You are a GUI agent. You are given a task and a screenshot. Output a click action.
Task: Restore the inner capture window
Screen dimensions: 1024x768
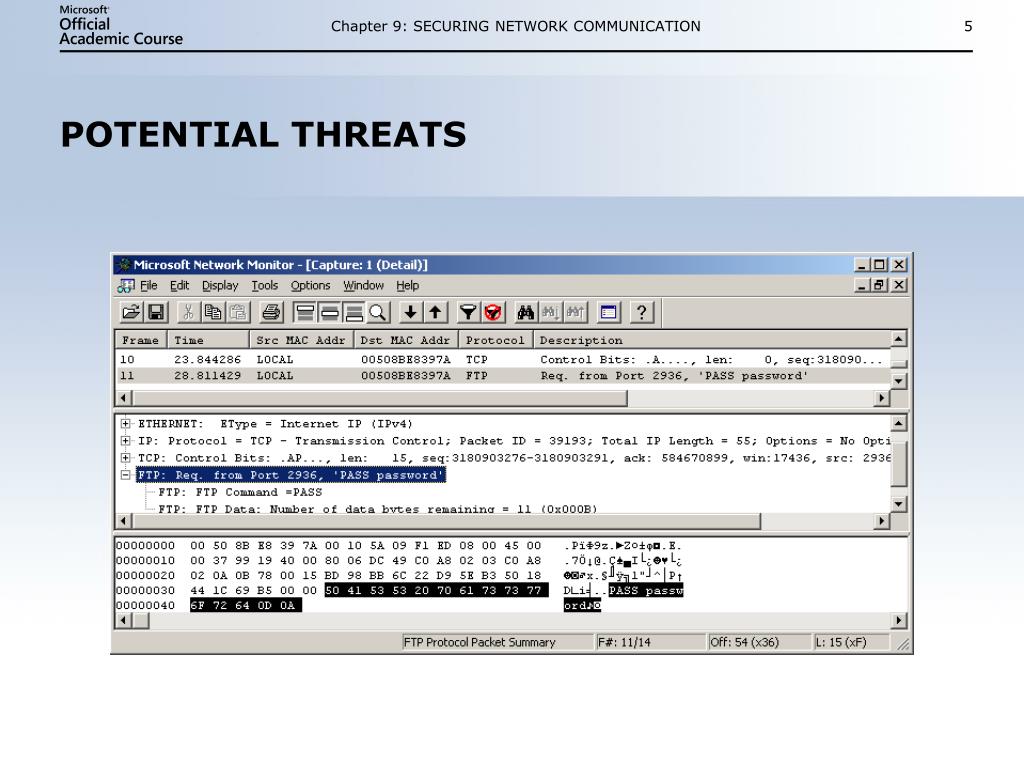tap(880, 285)
